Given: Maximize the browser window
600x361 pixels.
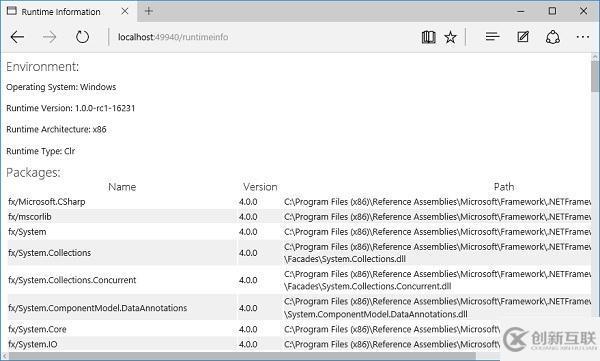Looking at the screenshot, I should pos(552,11).
